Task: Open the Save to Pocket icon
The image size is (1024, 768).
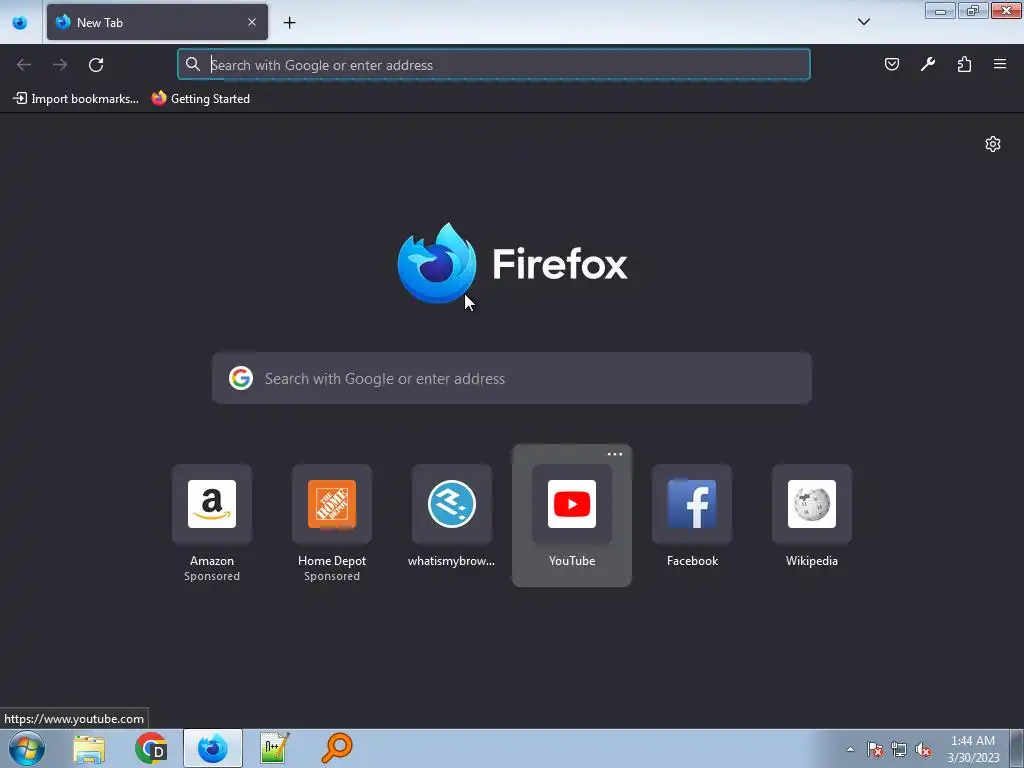Action: click(891, 64)
